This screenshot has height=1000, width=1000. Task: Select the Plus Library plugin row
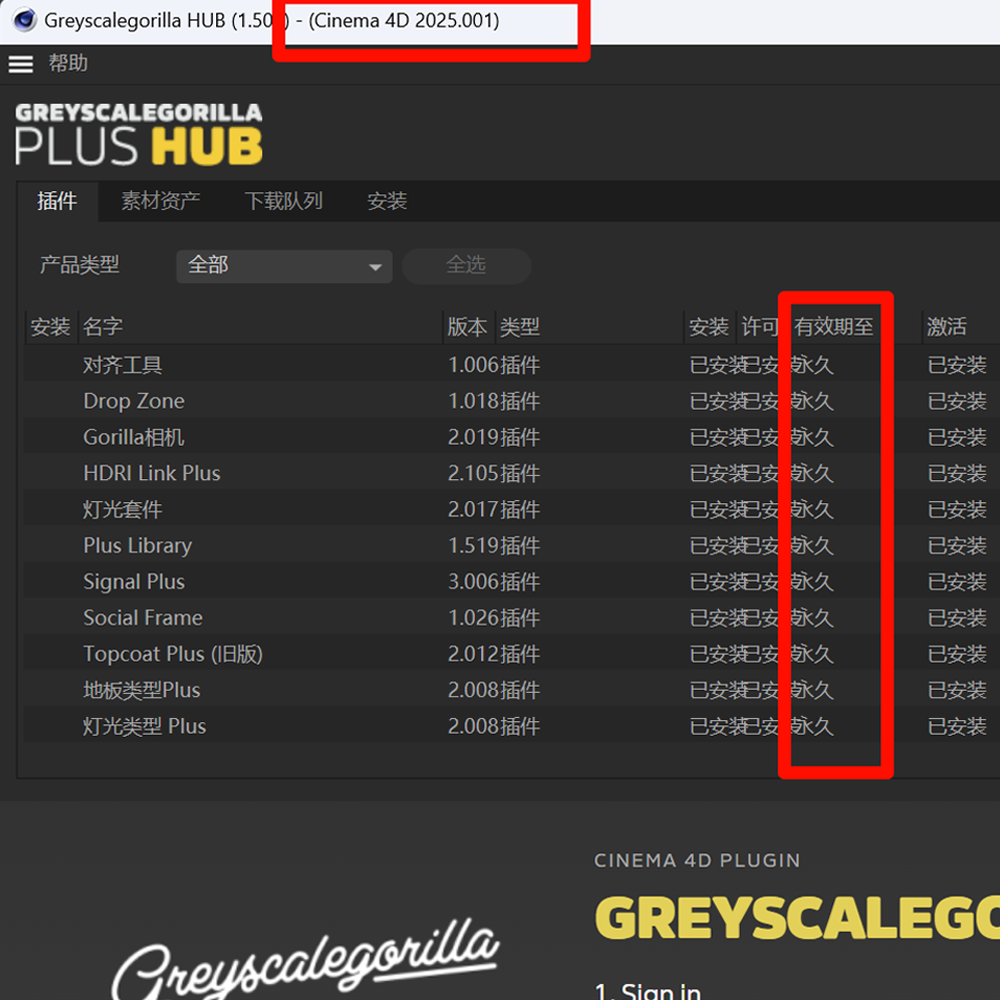pos(512,545)
